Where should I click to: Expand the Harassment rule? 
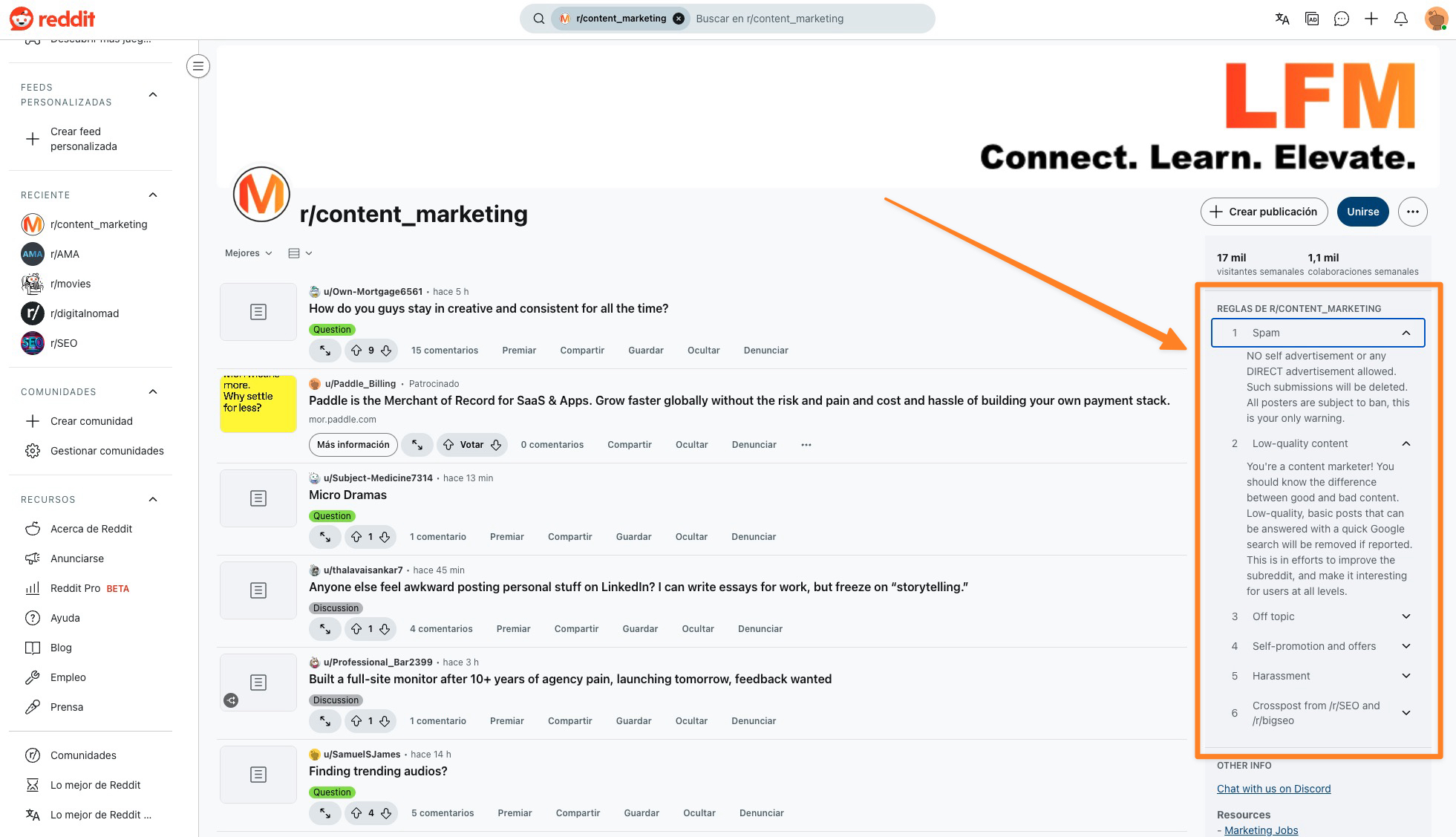[x=1406, y=676]
